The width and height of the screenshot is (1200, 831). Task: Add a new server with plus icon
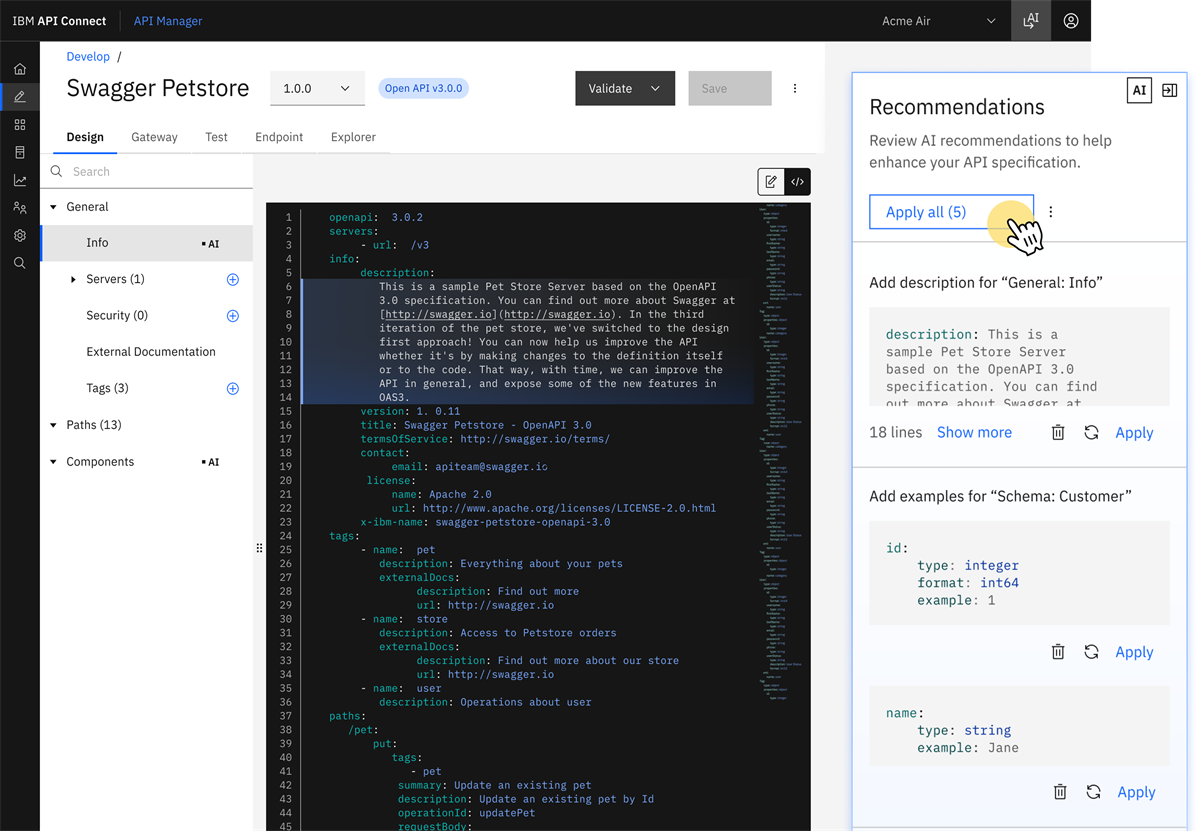233,280
